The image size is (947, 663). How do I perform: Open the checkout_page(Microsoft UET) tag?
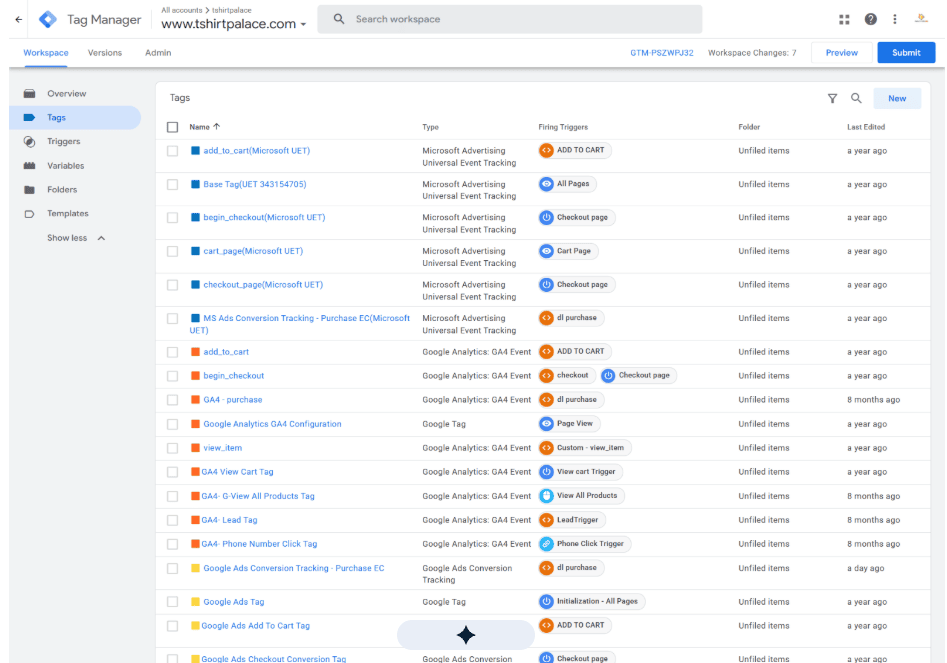[x=263, y=285]
